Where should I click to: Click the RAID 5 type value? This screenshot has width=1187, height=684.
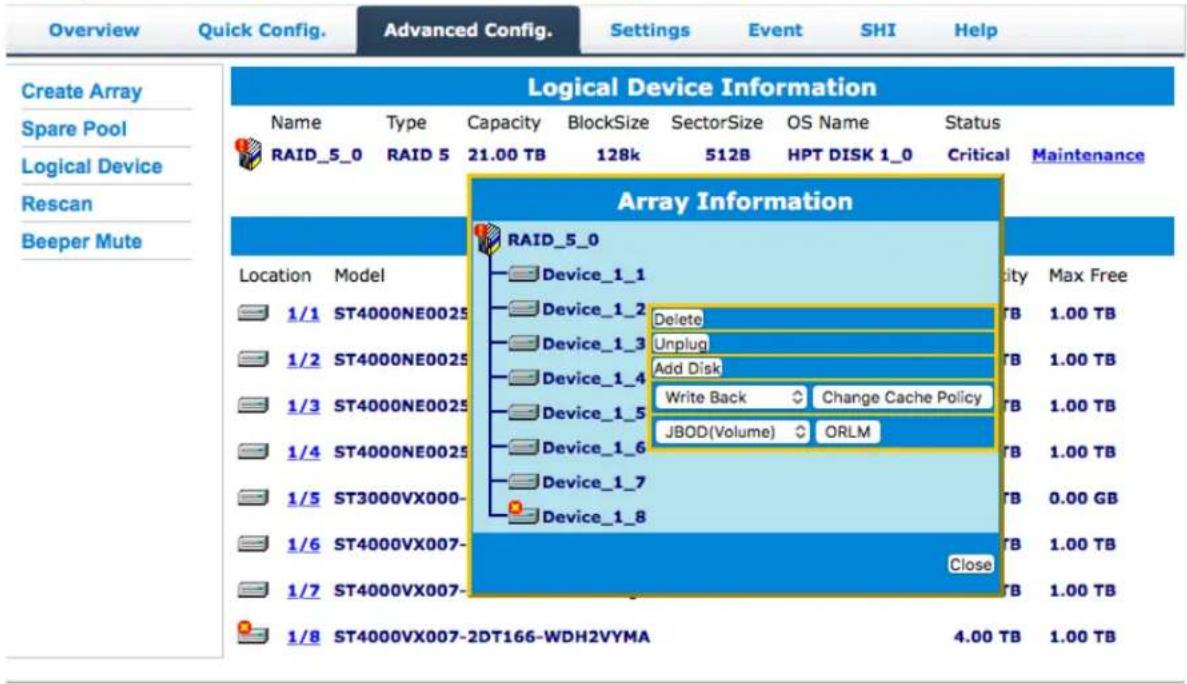click(x=418, y=155)
